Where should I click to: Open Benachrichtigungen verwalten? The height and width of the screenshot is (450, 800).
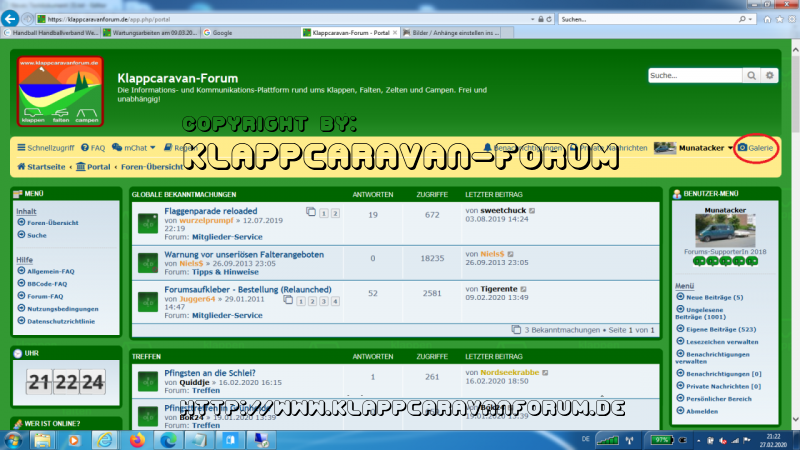tap(713, 357)
